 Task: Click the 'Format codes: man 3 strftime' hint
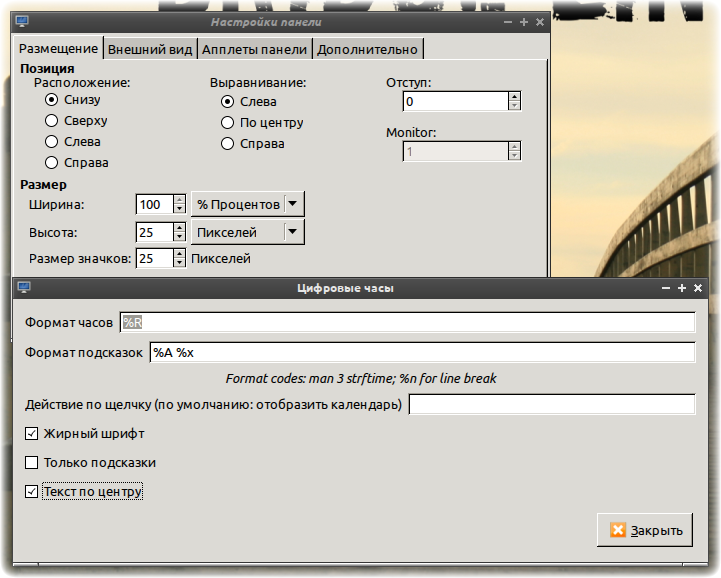360,378
